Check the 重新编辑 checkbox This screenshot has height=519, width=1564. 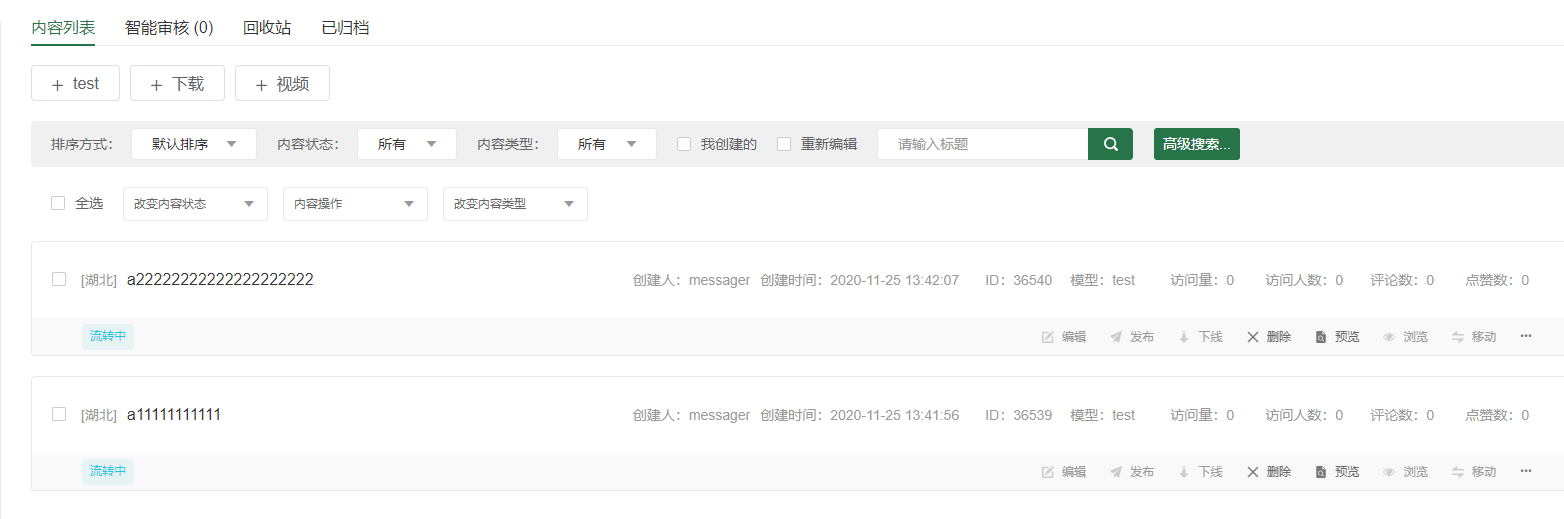784,144
